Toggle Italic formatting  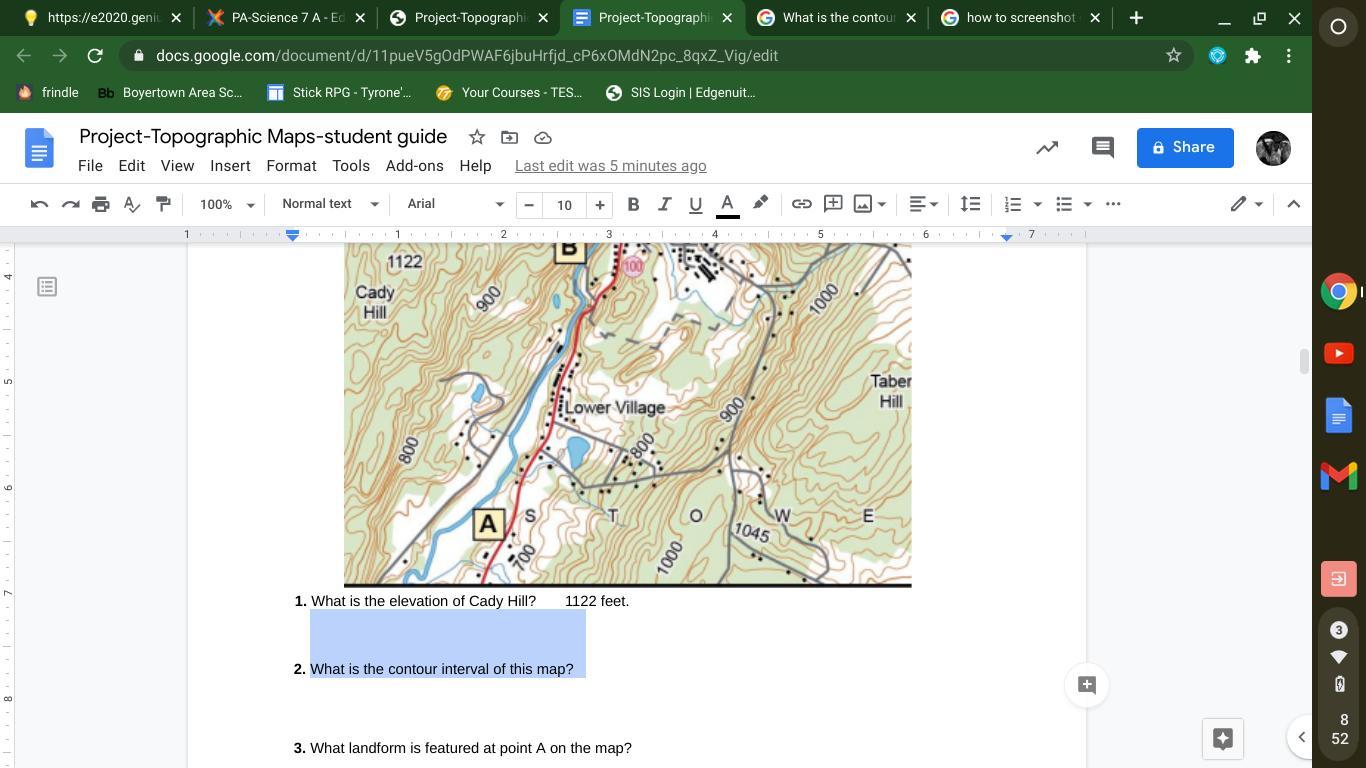click(664, 204)
